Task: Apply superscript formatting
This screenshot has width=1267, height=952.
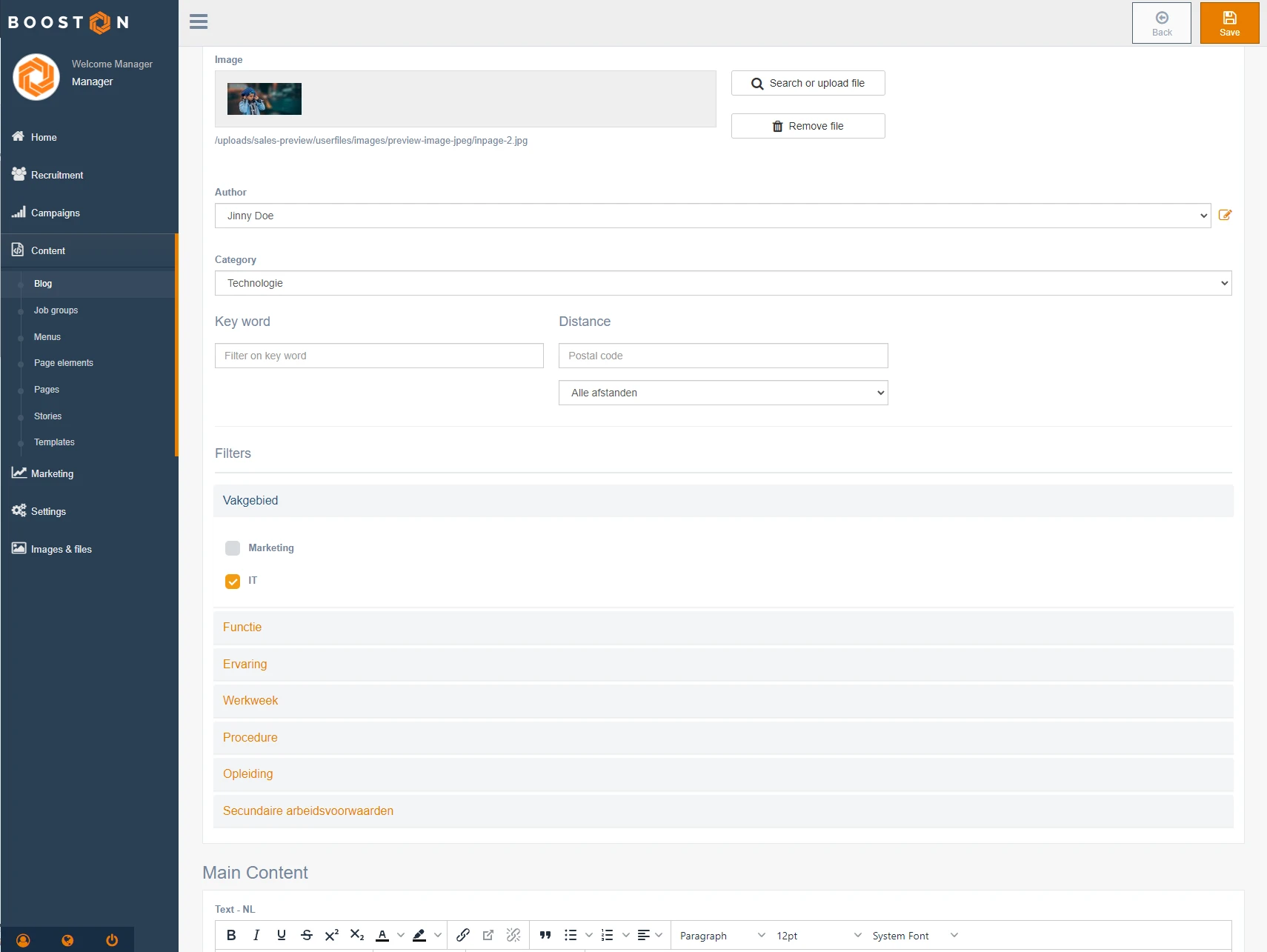Action: [x=332, y=935]
